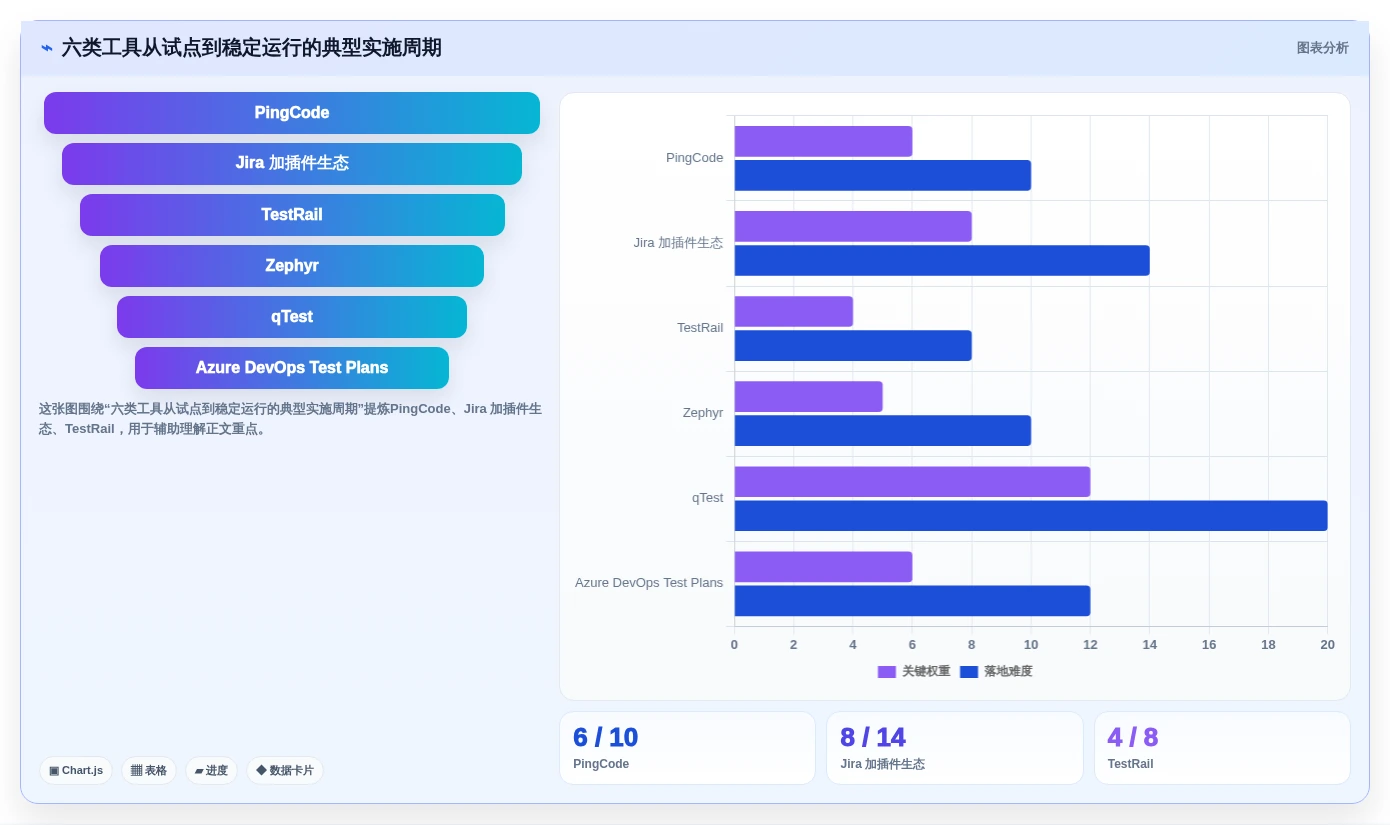
Task: Click TestRail's purple 关键权重 chart bar
Action: [x=794, y=311]
